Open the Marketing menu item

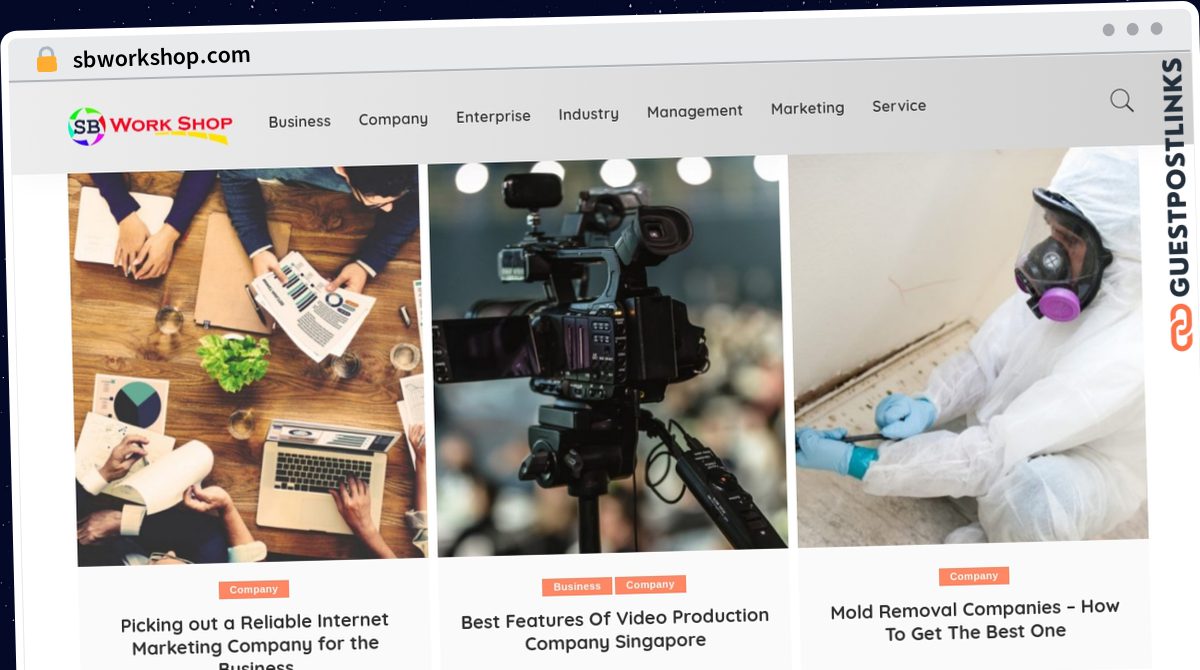tap(807, 108)
